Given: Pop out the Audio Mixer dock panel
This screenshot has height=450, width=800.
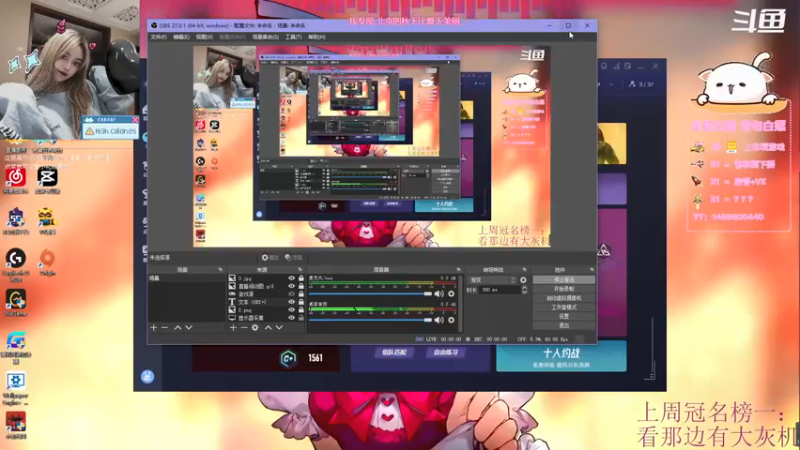Looking at the screenshot, I should pos(458,269).
